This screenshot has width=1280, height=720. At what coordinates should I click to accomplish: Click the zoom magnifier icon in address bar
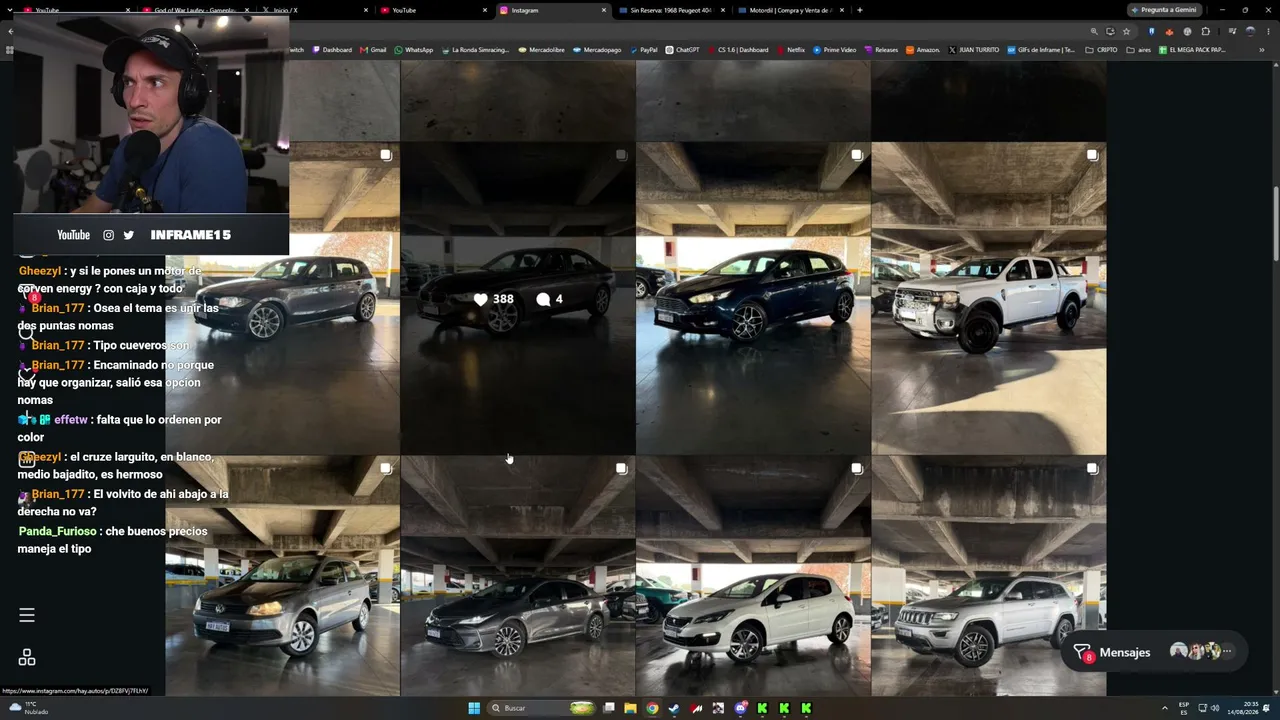(1094, 31)
